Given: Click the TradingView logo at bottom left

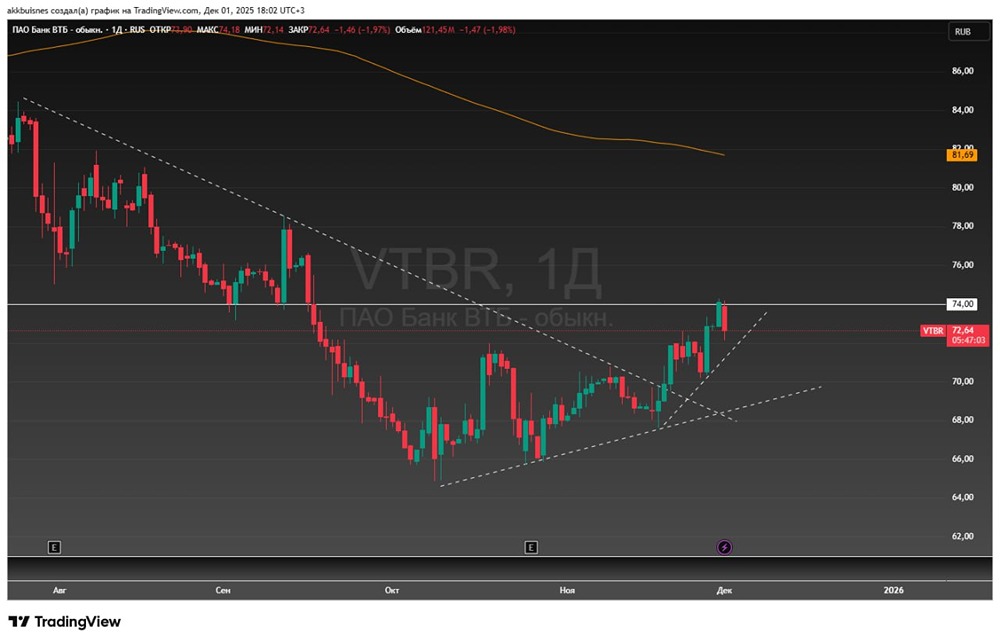Looking at the screenshot, I should (64, 622).
